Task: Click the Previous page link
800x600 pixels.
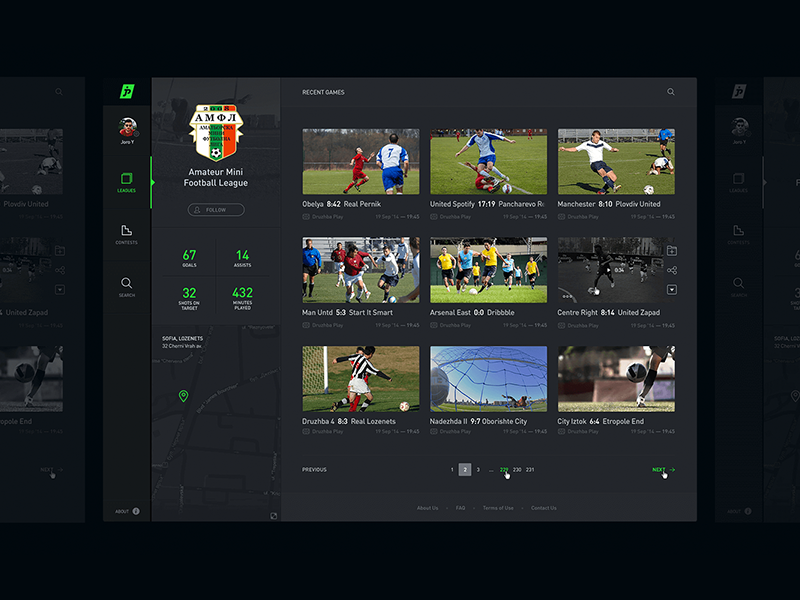Action: click(314, 469)
